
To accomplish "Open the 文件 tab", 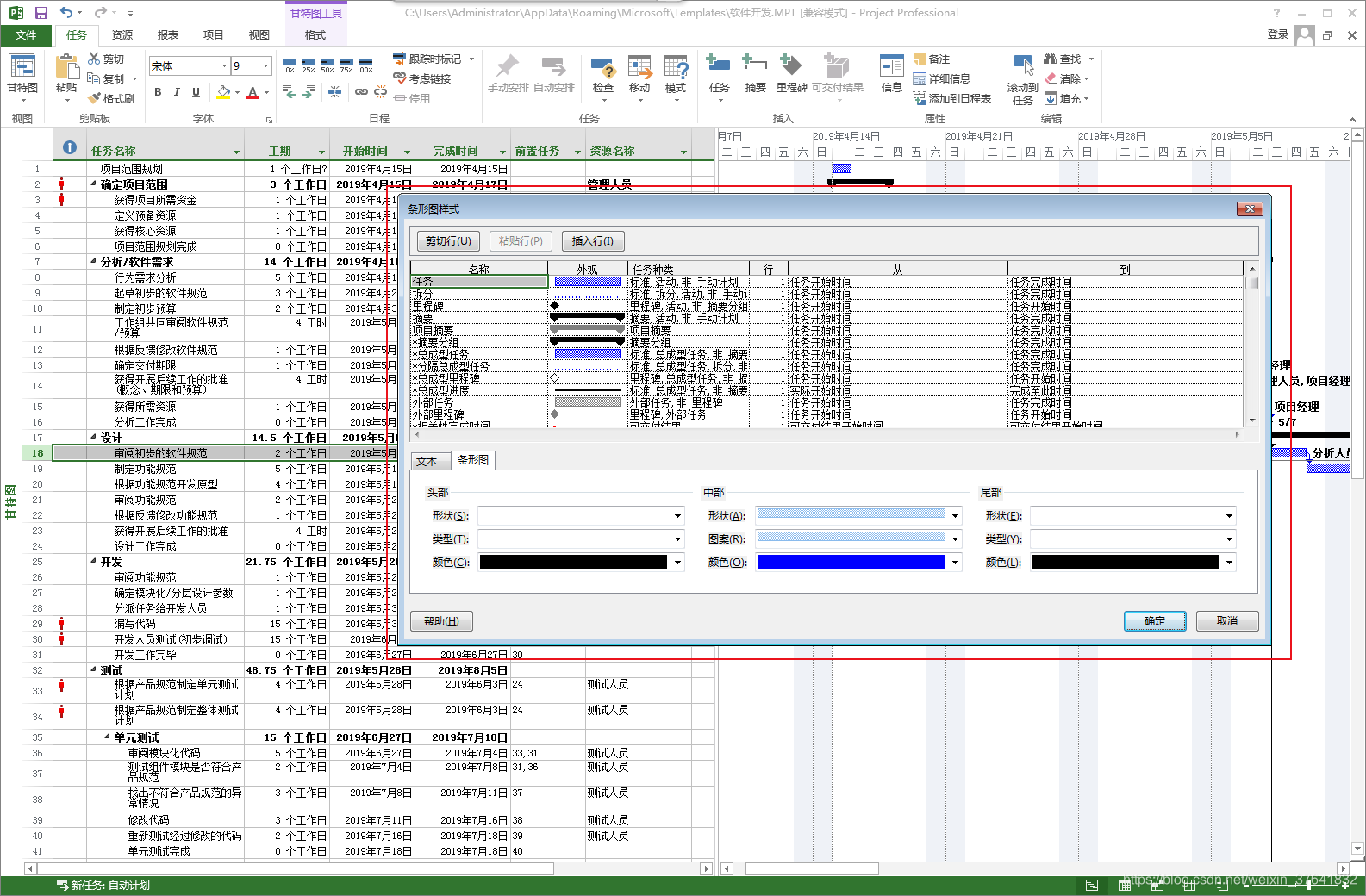I will tap(26, 34).
